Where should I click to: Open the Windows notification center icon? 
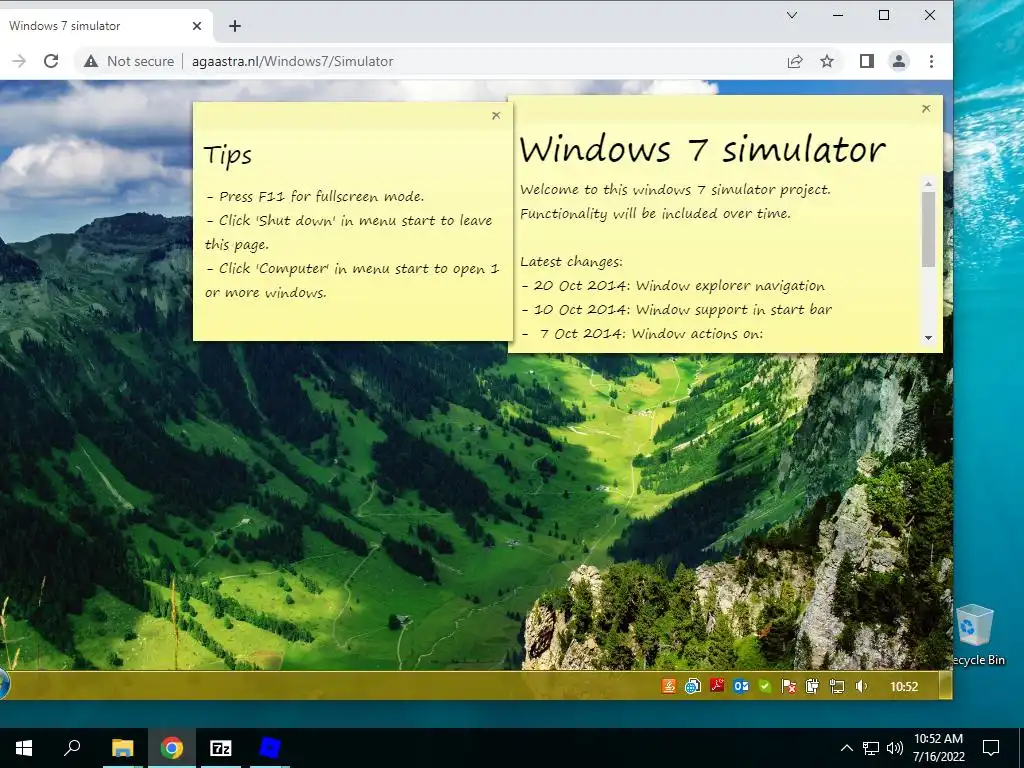click(991, 748)
